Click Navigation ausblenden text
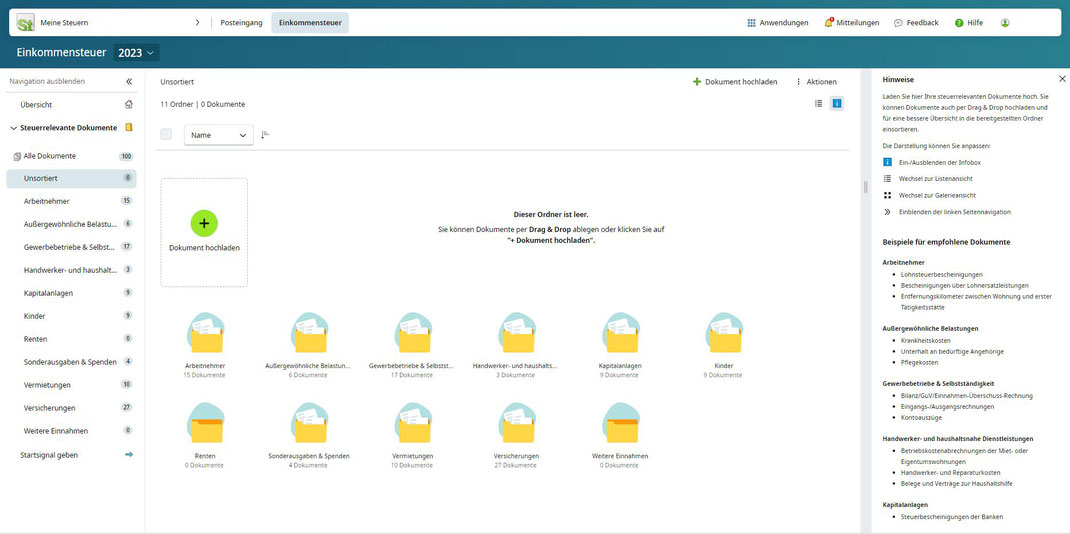Image resolution: width=1070 pixels, height=534 pixels. (x=47, y=81)
